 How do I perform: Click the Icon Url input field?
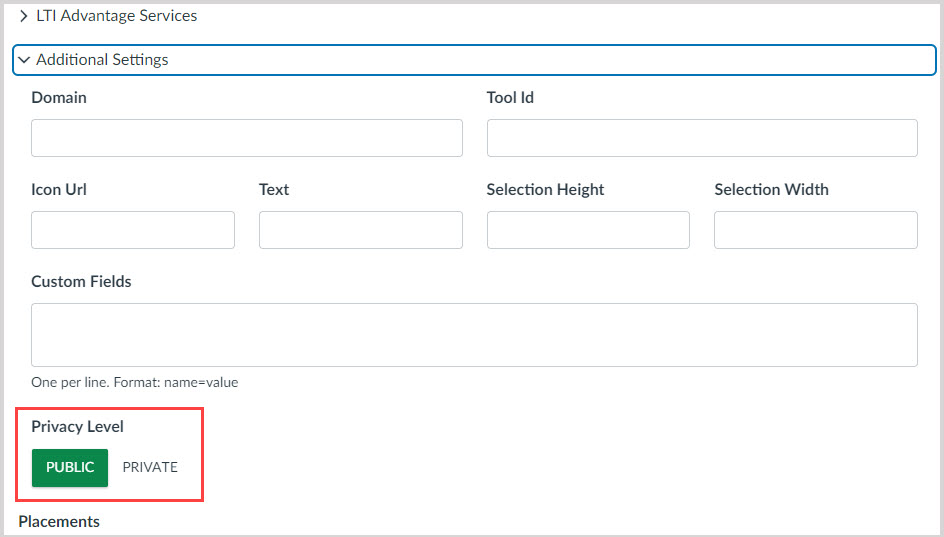(132, 230)
